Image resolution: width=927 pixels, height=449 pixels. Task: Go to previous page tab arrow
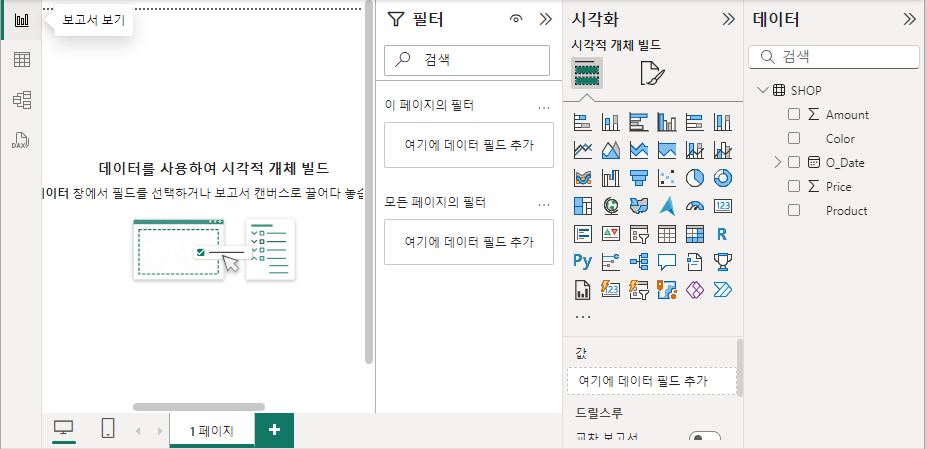pos(138,431)
